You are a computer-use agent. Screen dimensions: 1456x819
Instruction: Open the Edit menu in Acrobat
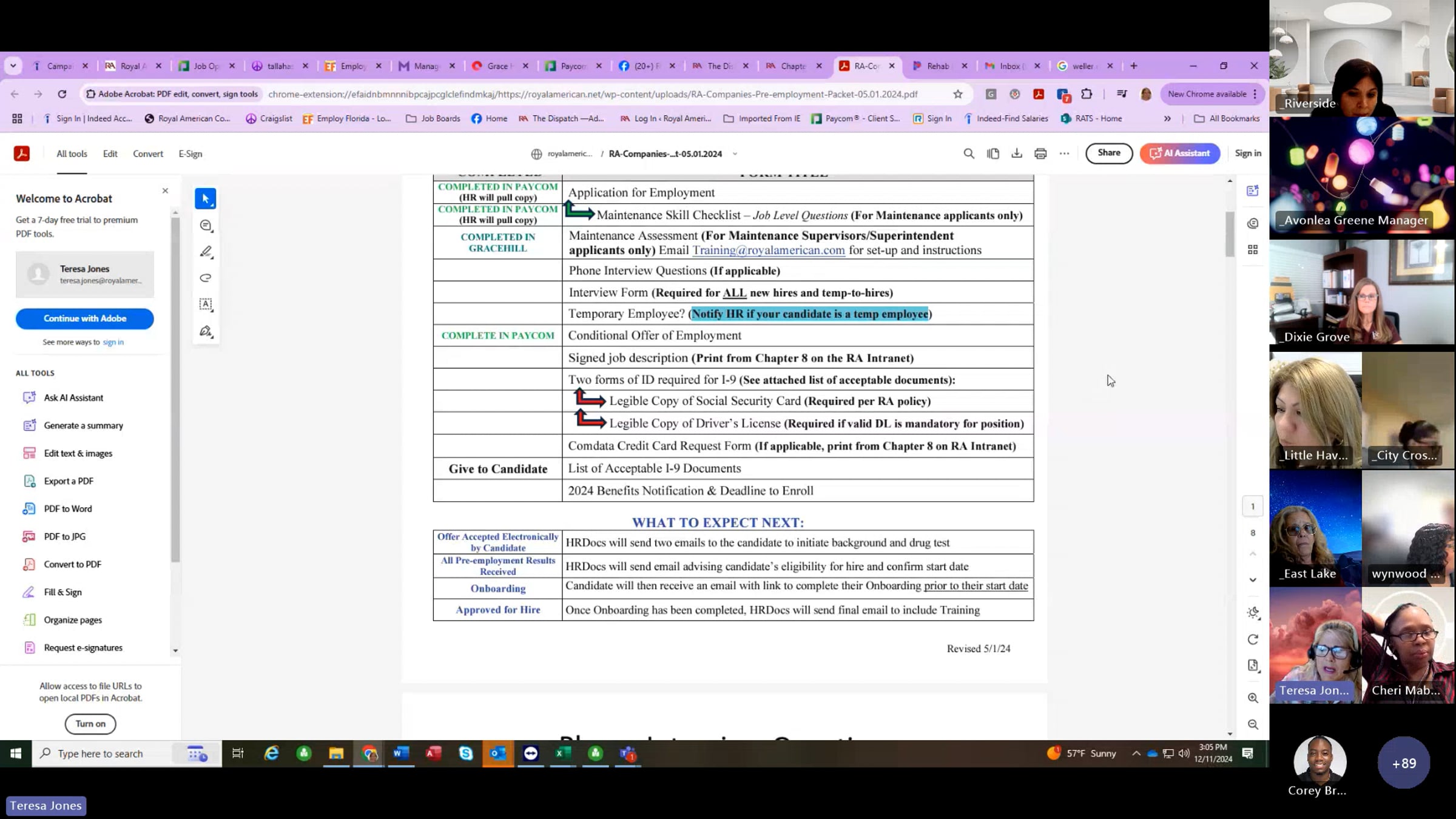point(110,154)
